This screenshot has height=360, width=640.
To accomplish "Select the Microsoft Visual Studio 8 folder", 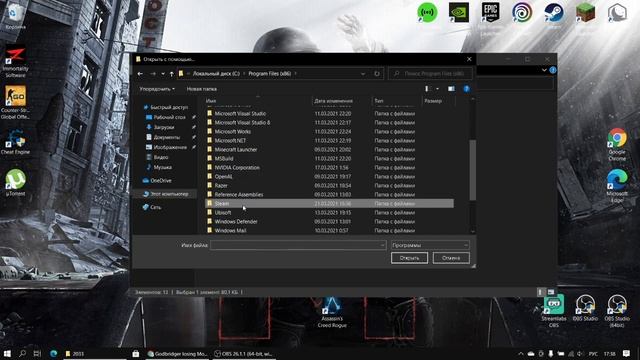I will point(329,122).
